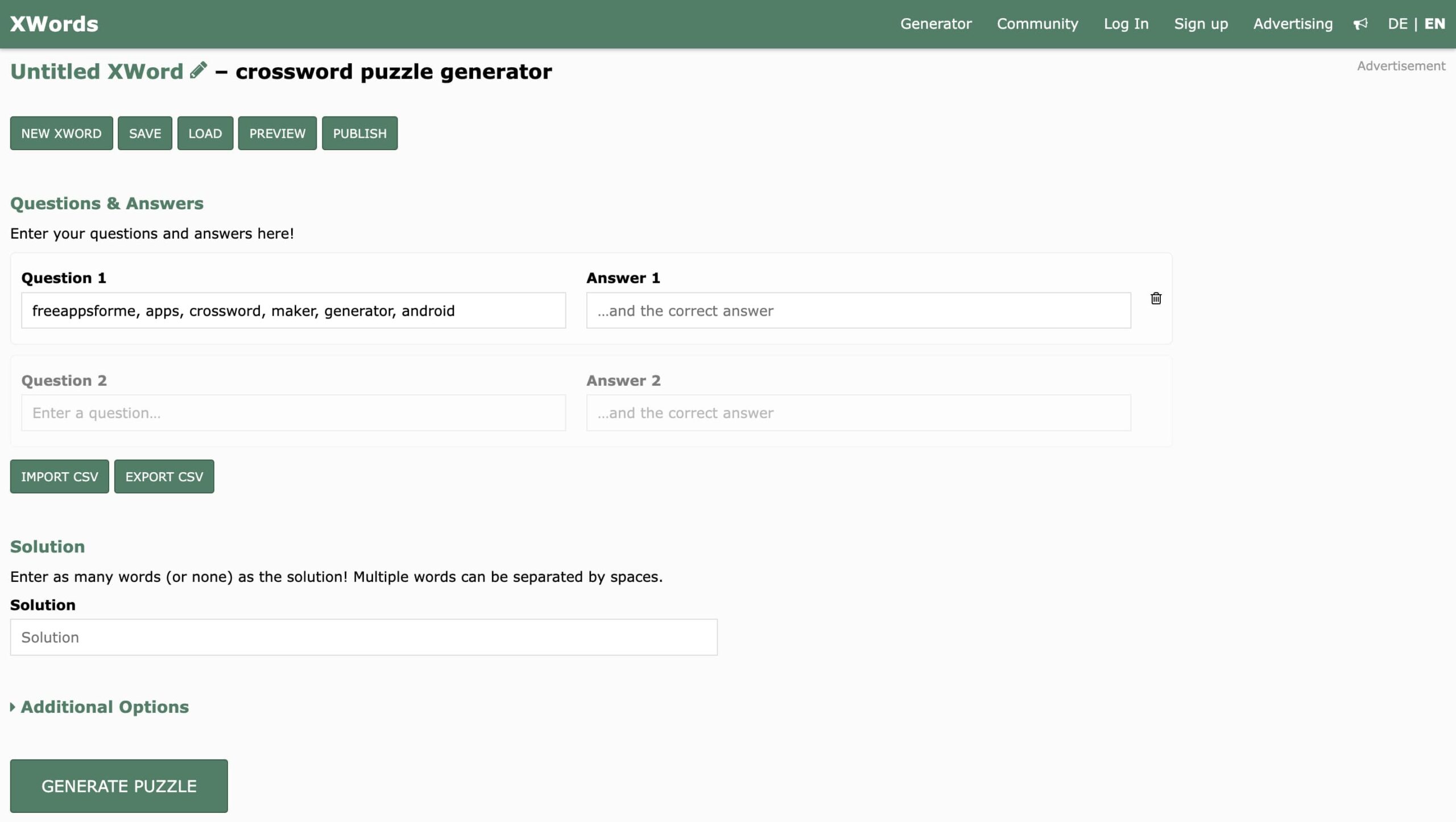Click the GENERATE PUZZLE button
This screenshot has height=822, width=1456.
pyautogui.click(x=119, y=786)
